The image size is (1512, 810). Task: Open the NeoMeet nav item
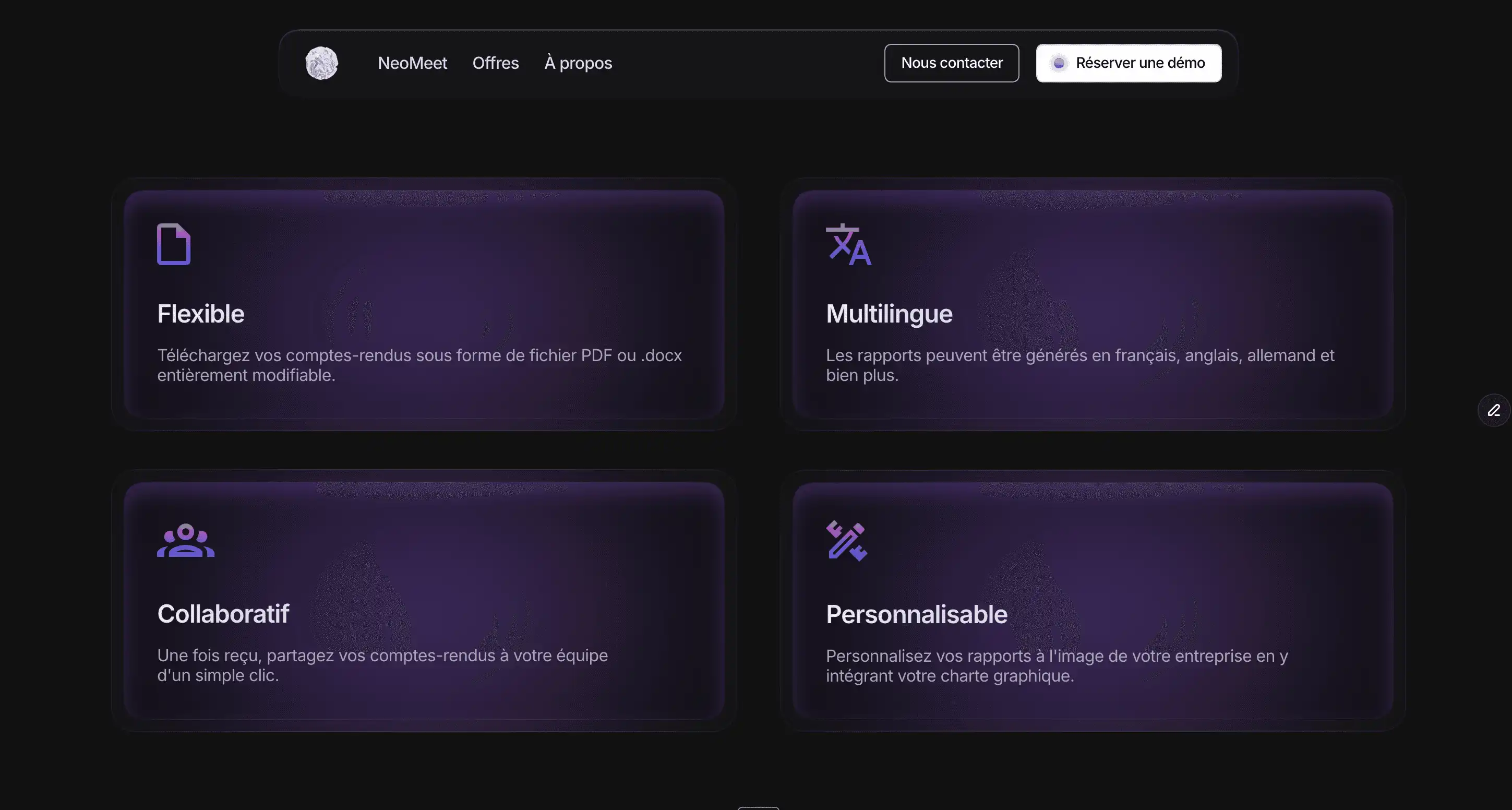tap(412, 63)
